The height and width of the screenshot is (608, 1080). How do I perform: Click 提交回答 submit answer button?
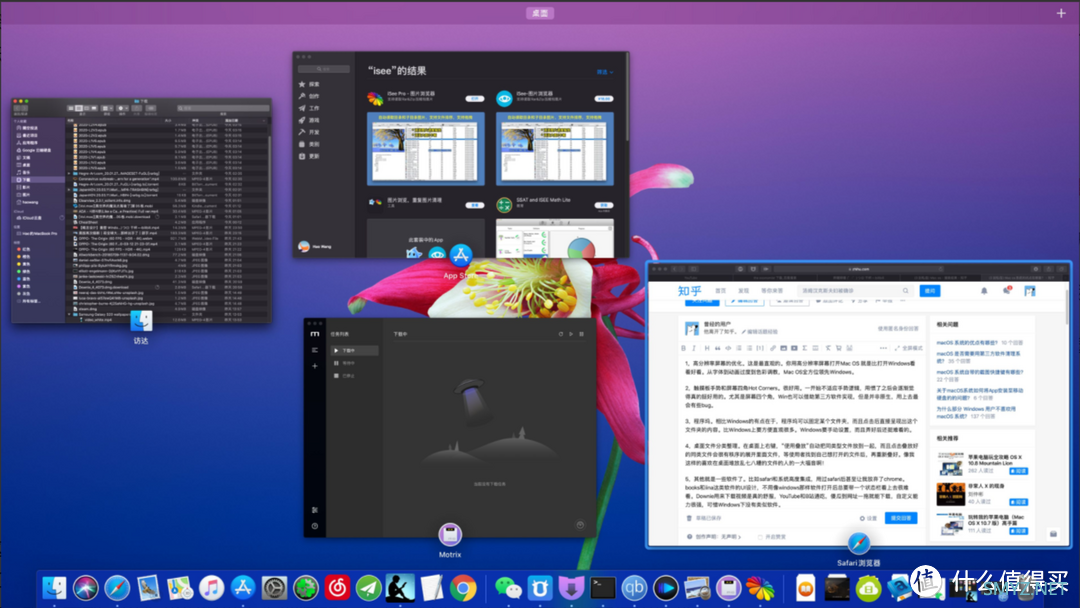[x=901, y=518]
